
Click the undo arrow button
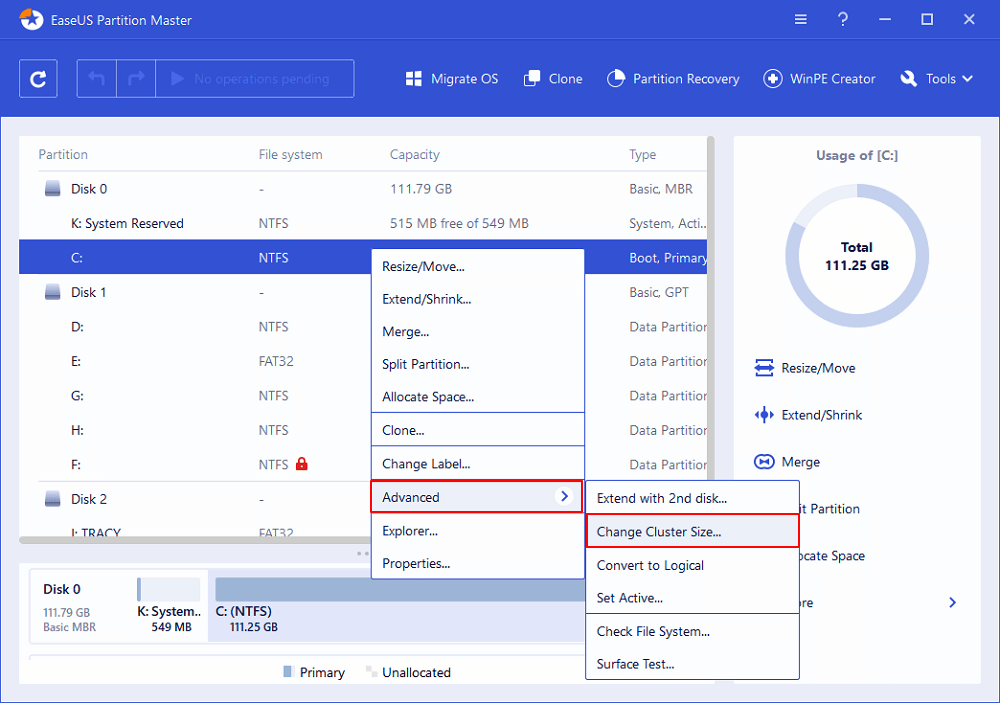97,79
